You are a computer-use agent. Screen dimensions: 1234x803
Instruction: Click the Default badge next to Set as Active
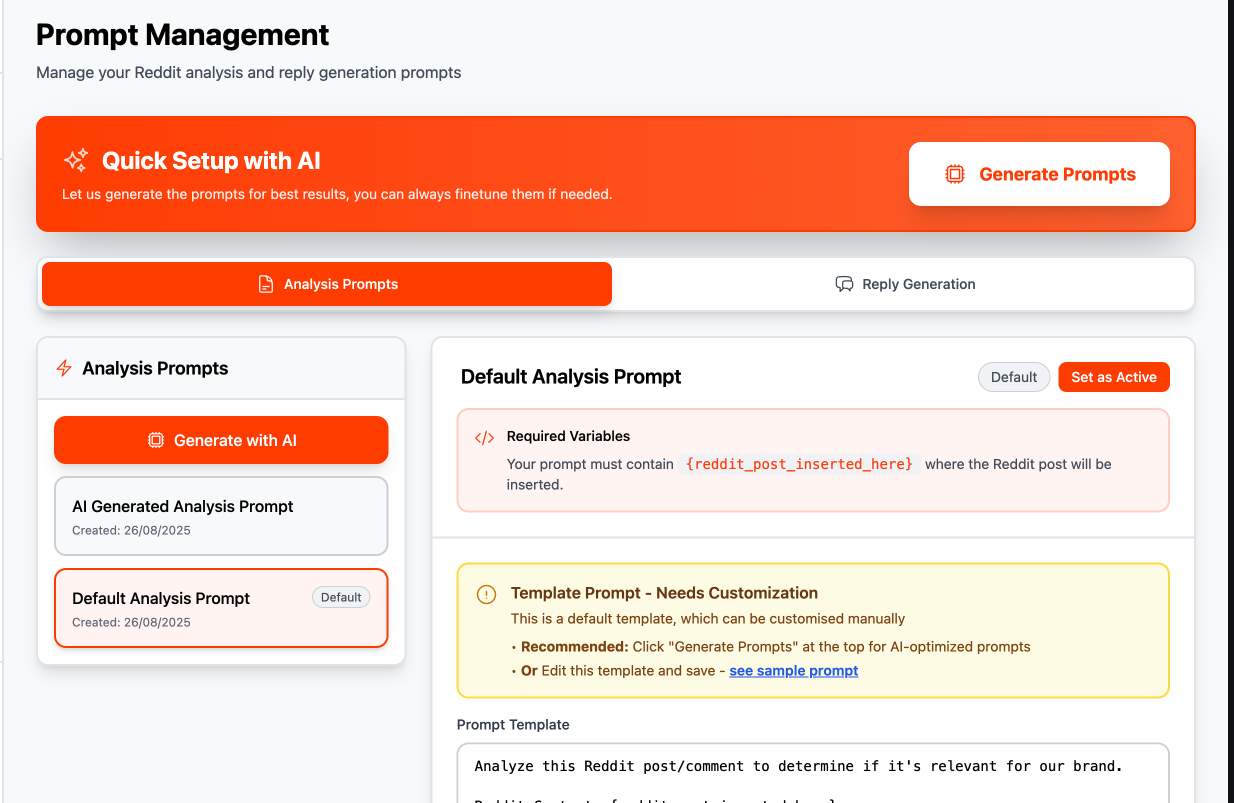click(x=1014, y=377)
